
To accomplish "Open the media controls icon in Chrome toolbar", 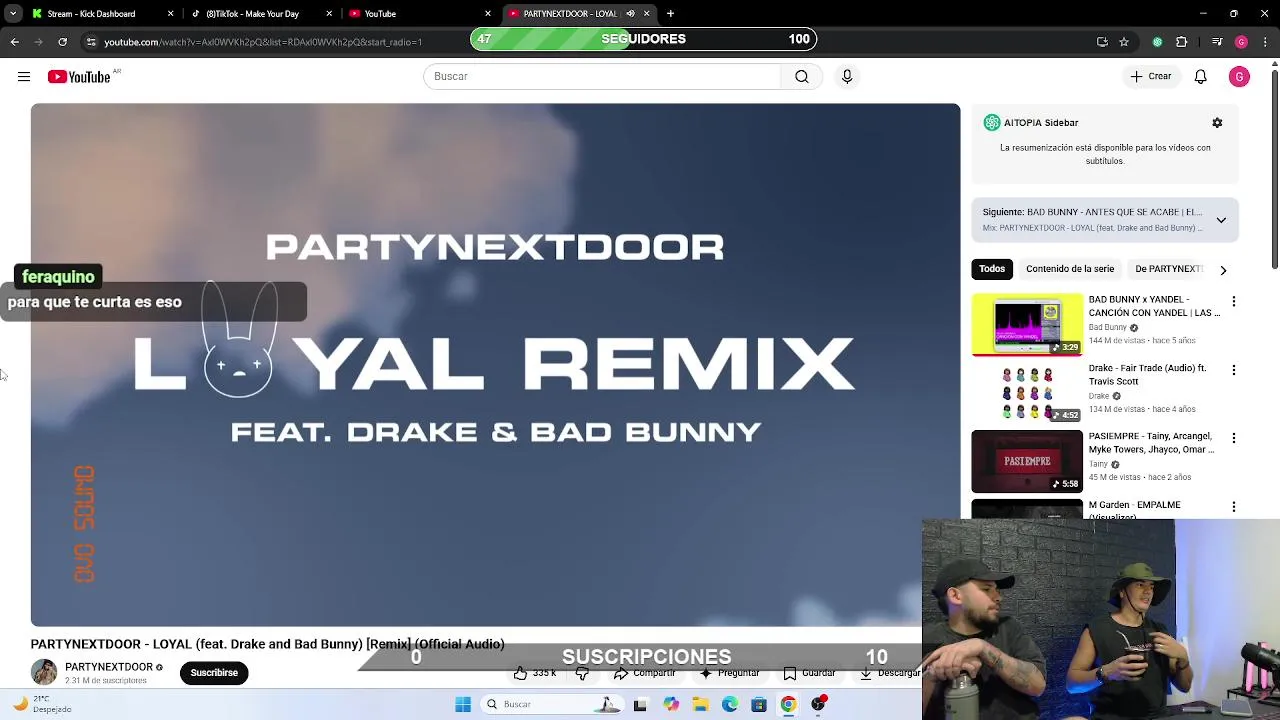I will tap(1217, 42).
